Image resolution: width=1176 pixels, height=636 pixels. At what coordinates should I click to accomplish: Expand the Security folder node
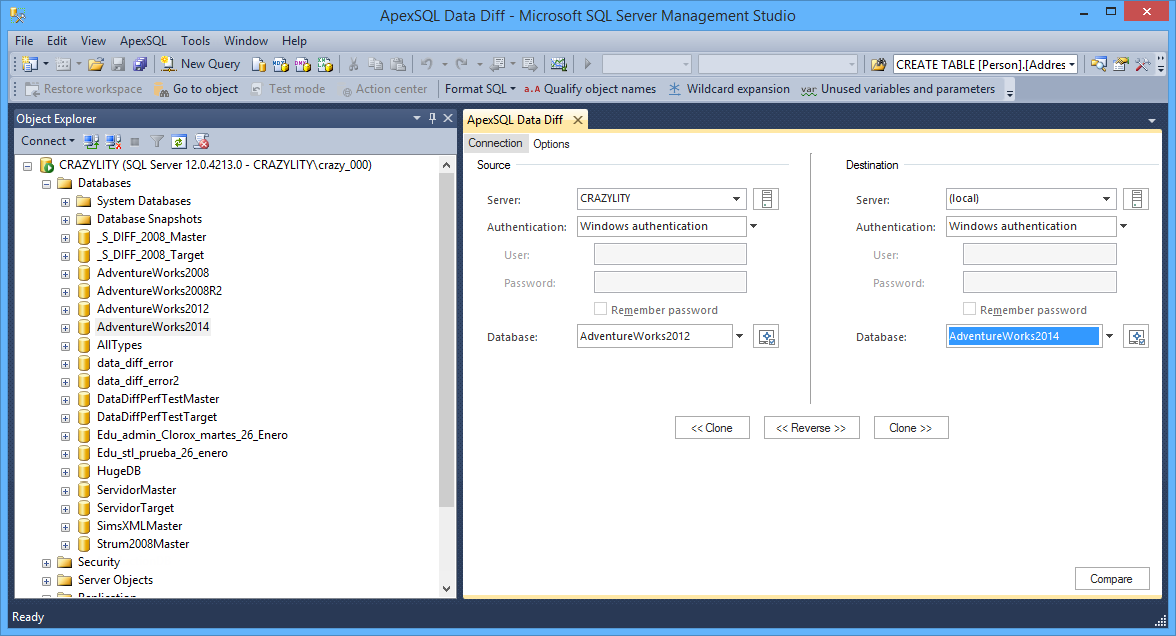point(46,562)
